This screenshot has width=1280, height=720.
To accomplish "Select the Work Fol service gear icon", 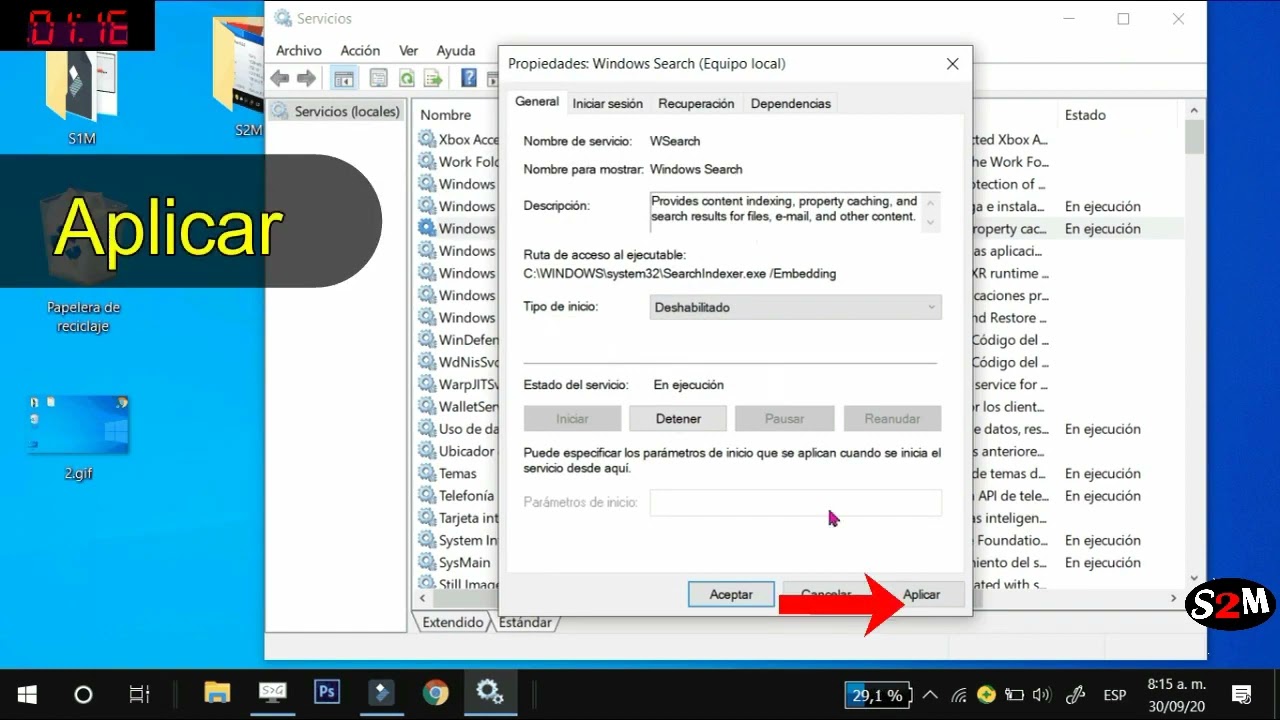I will 427,161.
